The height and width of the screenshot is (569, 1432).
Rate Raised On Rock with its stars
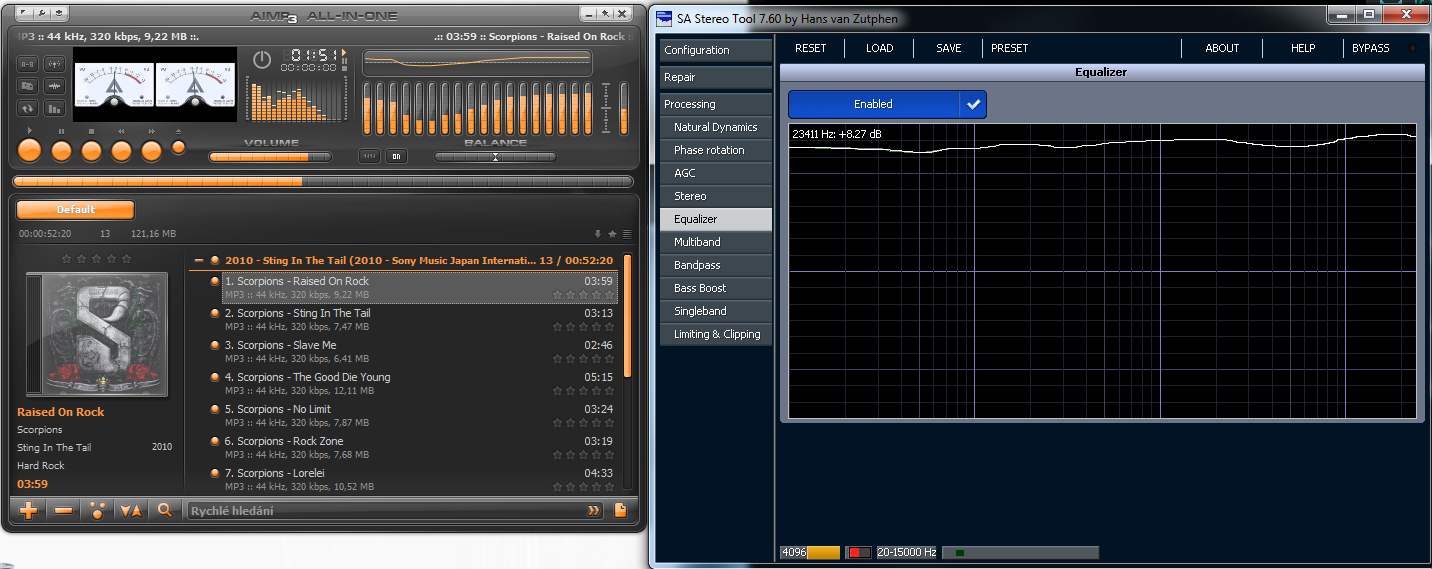tap(583, 295)
